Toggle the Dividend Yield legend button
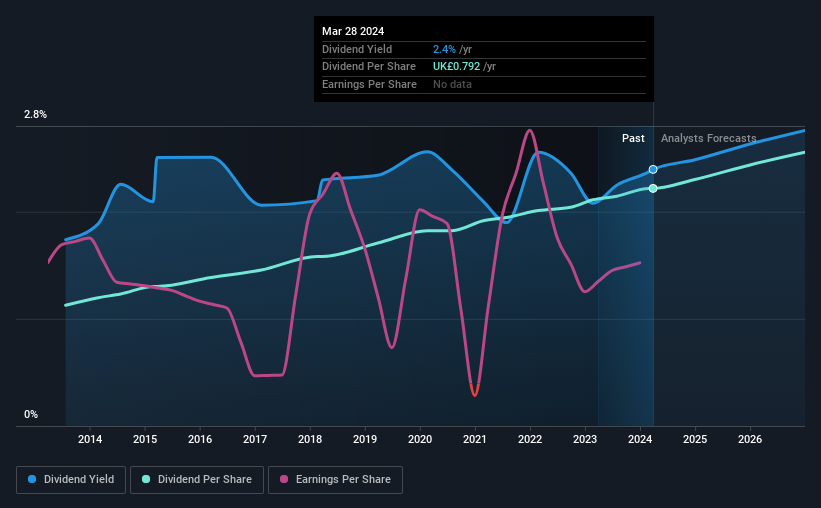This screenshot has width=821, height=508. point(71,480)
